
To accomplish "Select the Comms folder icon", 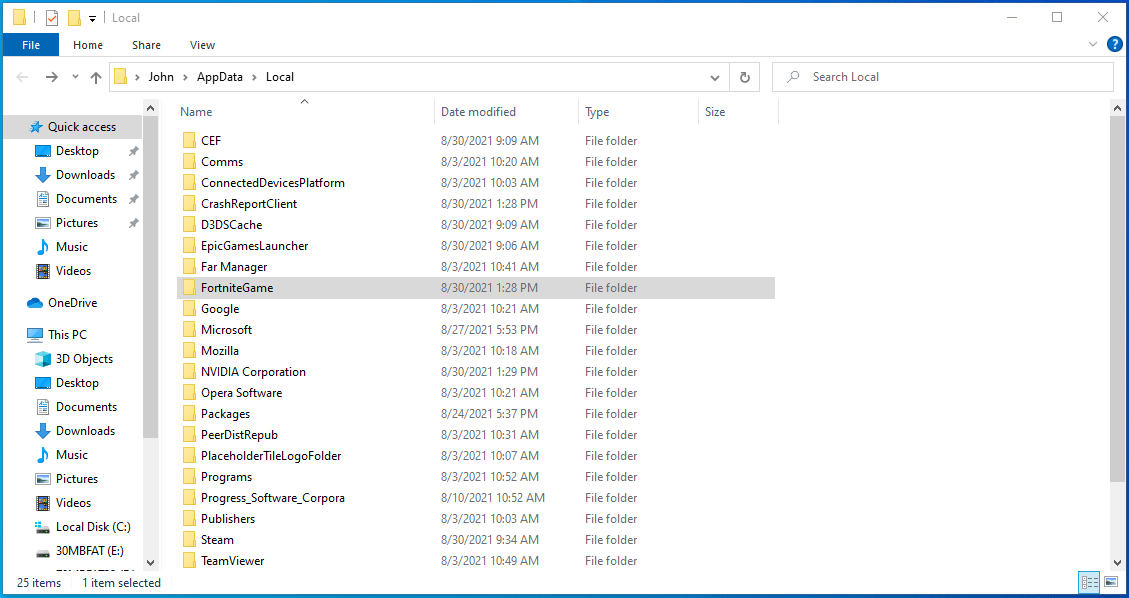I will (x=189, y=161).
